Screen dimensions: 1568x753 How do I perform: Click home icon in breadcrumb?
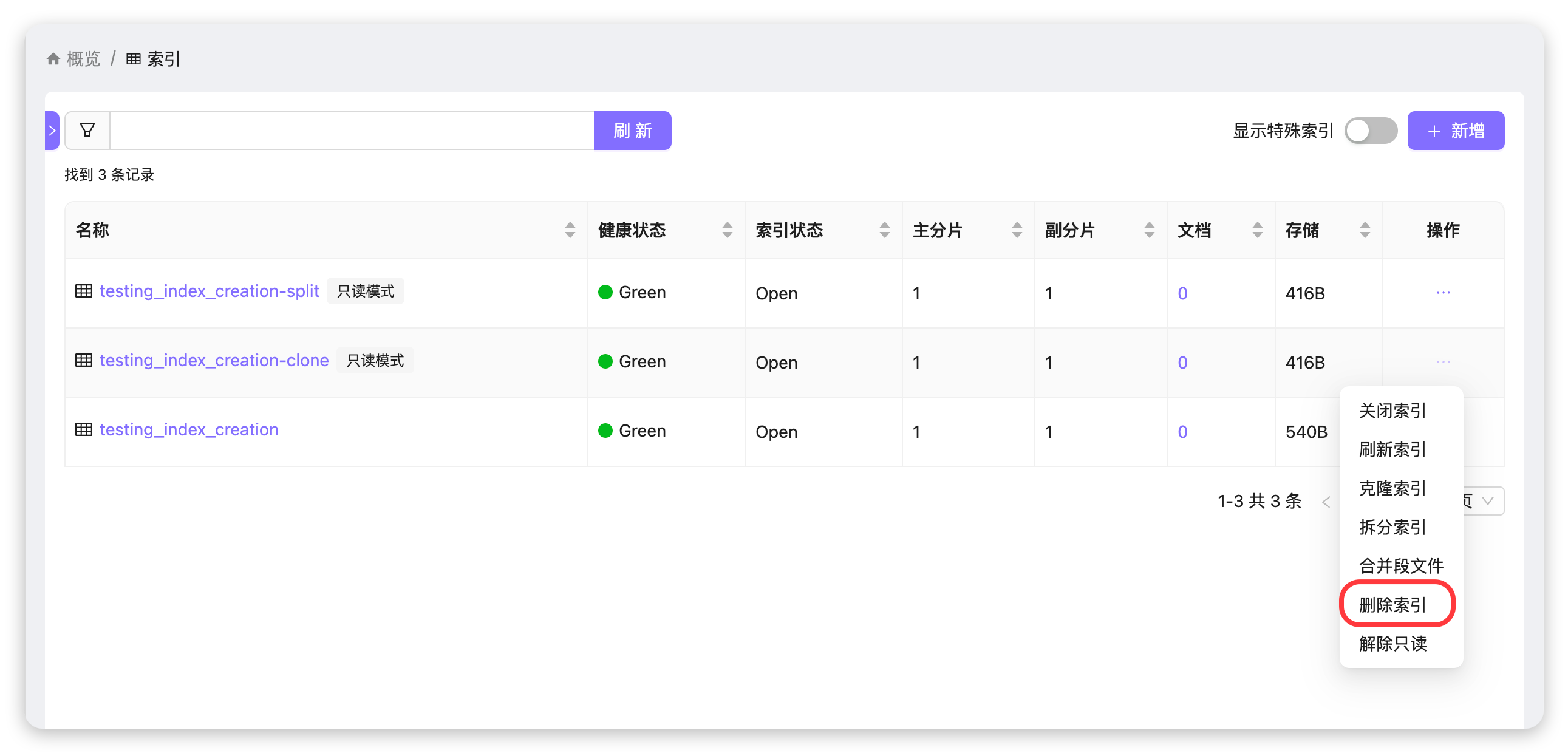click(53, 59)
